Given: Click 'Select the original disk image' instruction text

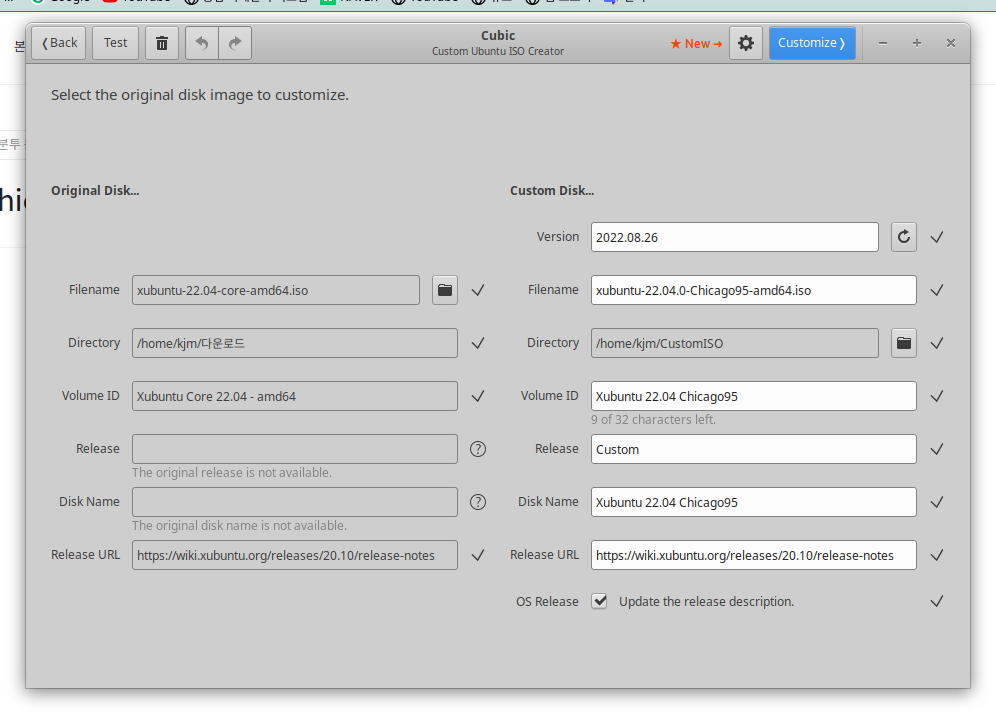Looking at the screenshot, I should (200, 95).
